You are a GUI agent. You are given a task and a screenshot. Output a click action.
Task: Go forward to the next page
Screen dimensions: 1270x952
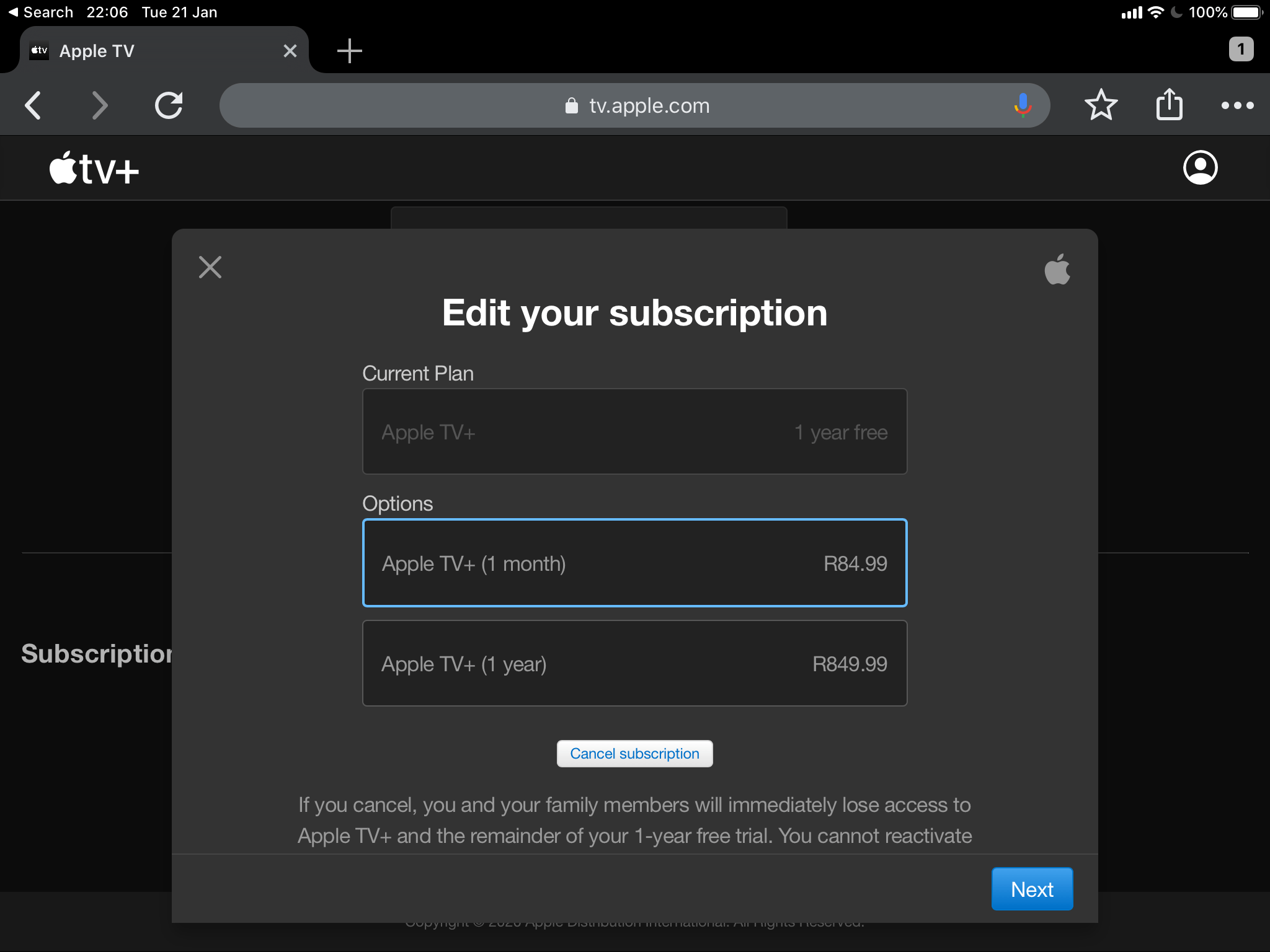point(99,105)
